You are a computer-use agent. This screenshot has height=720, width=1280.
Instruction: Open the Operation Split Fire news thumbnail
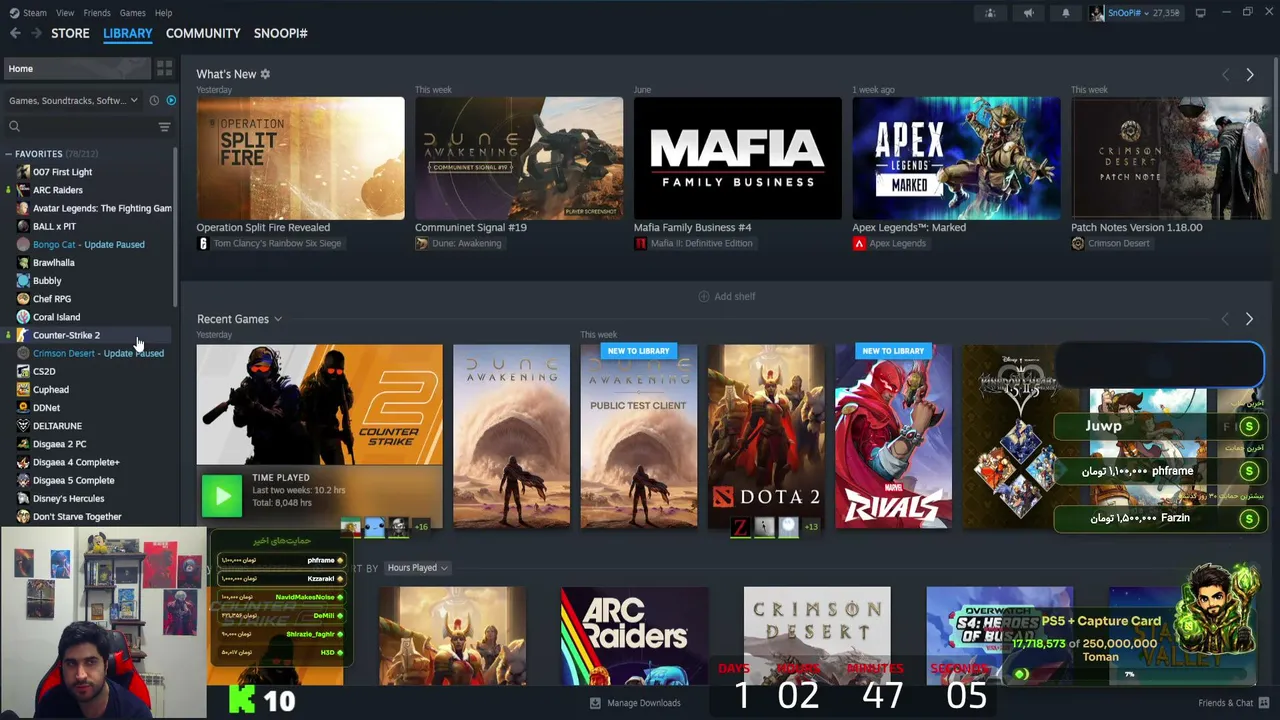(x=300, y=158)
